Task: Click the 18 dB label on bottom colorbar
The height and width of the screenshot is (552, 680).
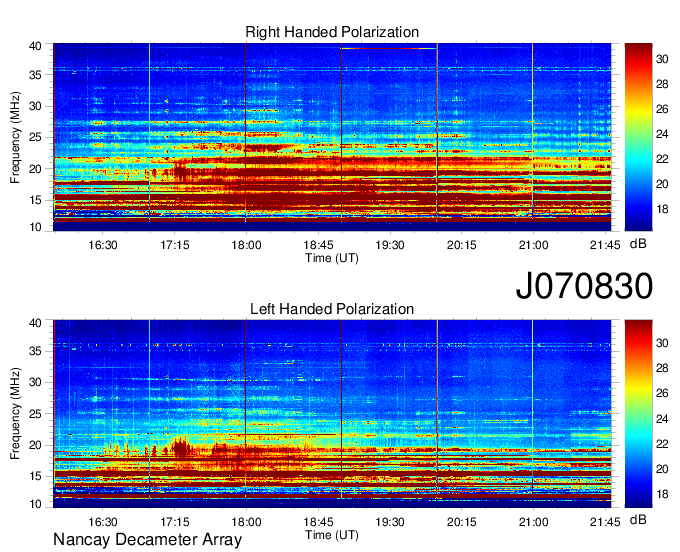Action: click(662, 494)
